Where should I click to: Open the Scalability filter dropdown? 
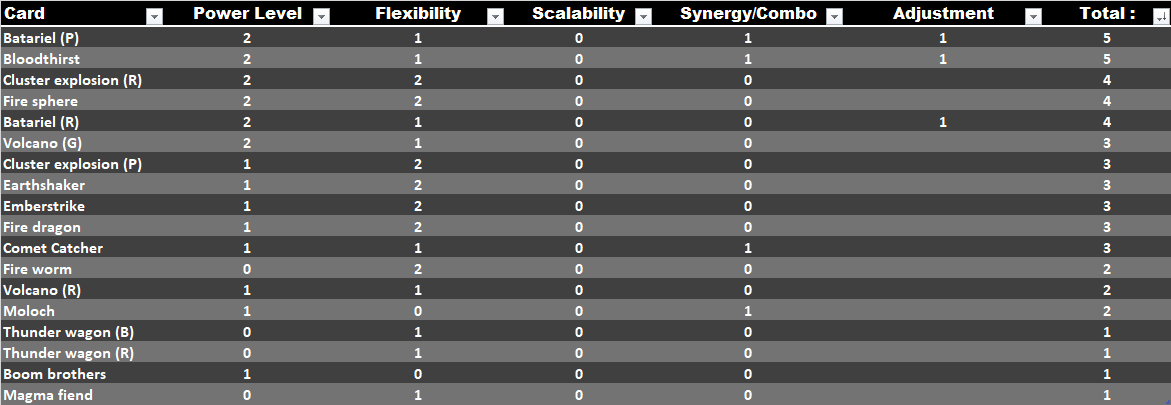pyautogui.click(x=644, y=16)
